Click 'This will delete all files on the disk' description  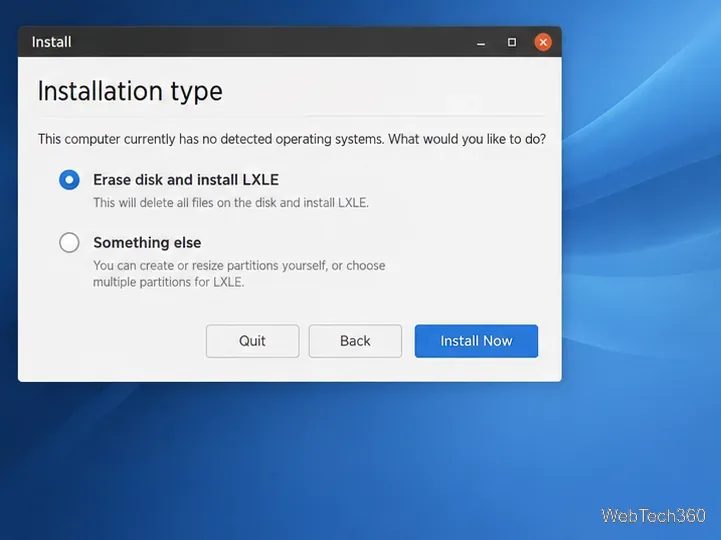[x=231, y=203]
